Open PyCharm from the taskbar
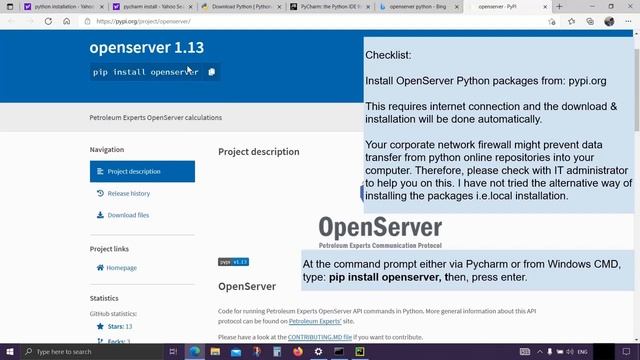The width and height of the screenshot is (640, 360). pos(360,351)
